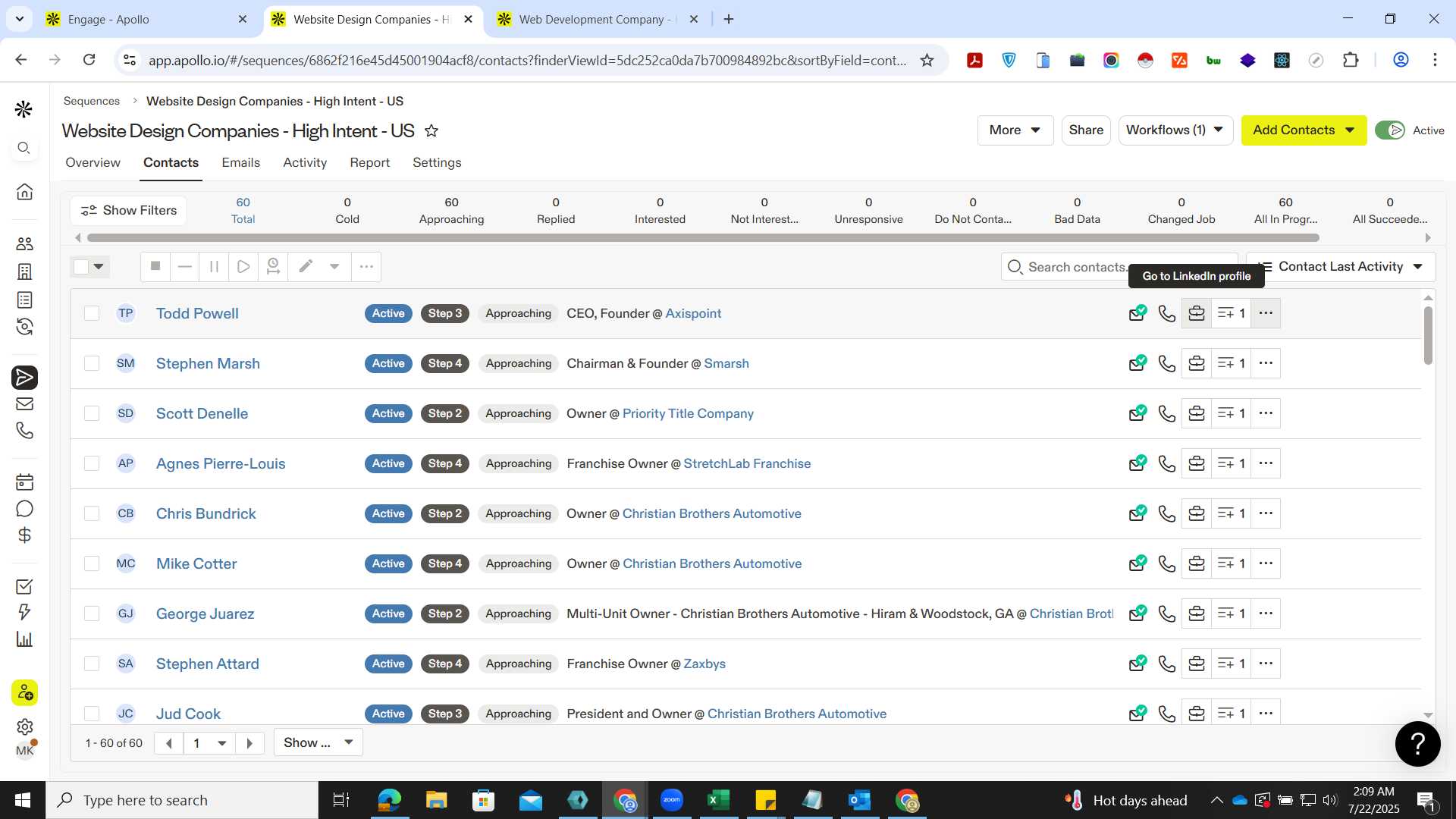Go to next page arrow in pagination
Image resolution: width=1456 pixels, height=819 pixels.
(x=249, y=743)
